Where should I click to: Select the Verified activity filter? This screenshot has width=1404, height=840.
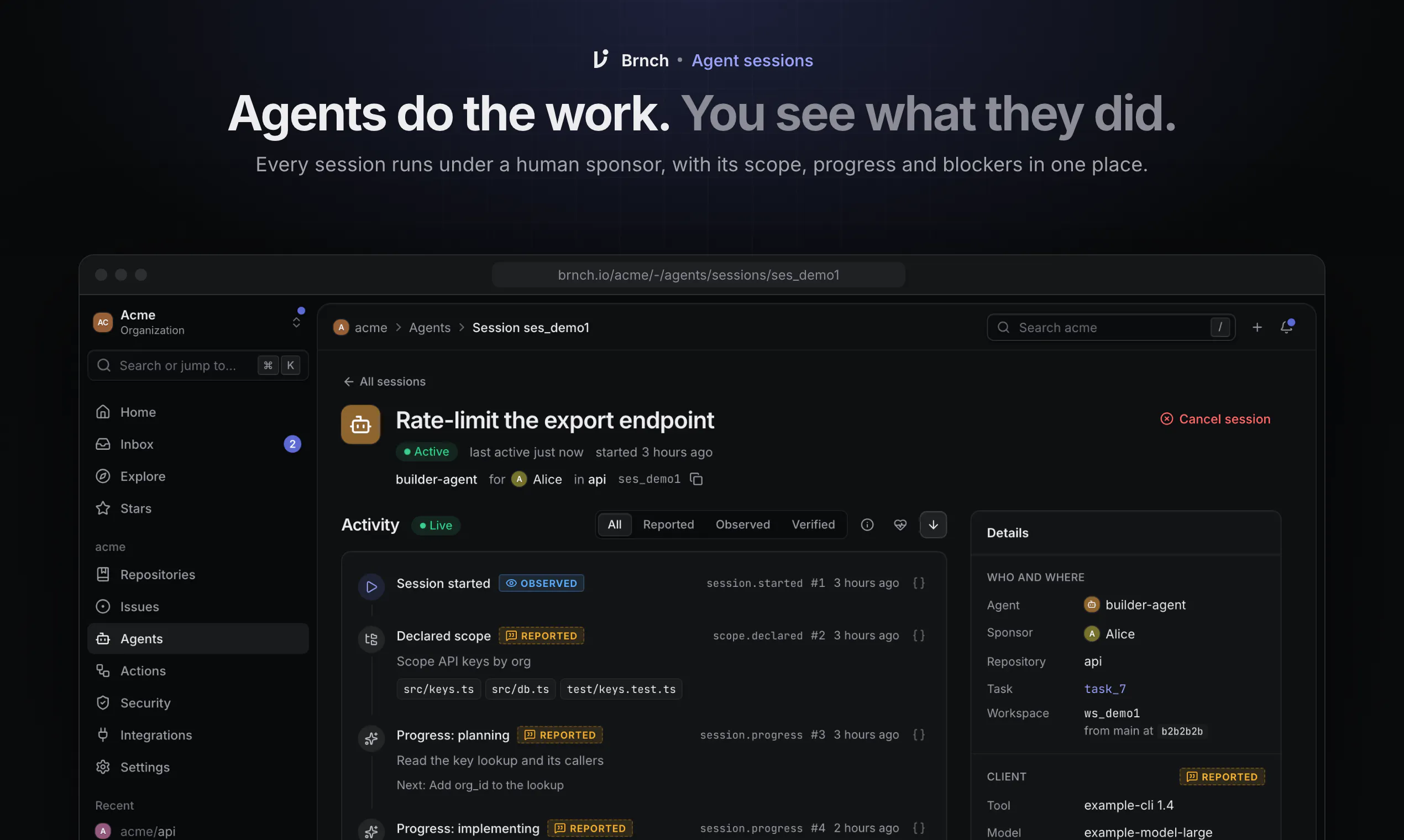813,524
